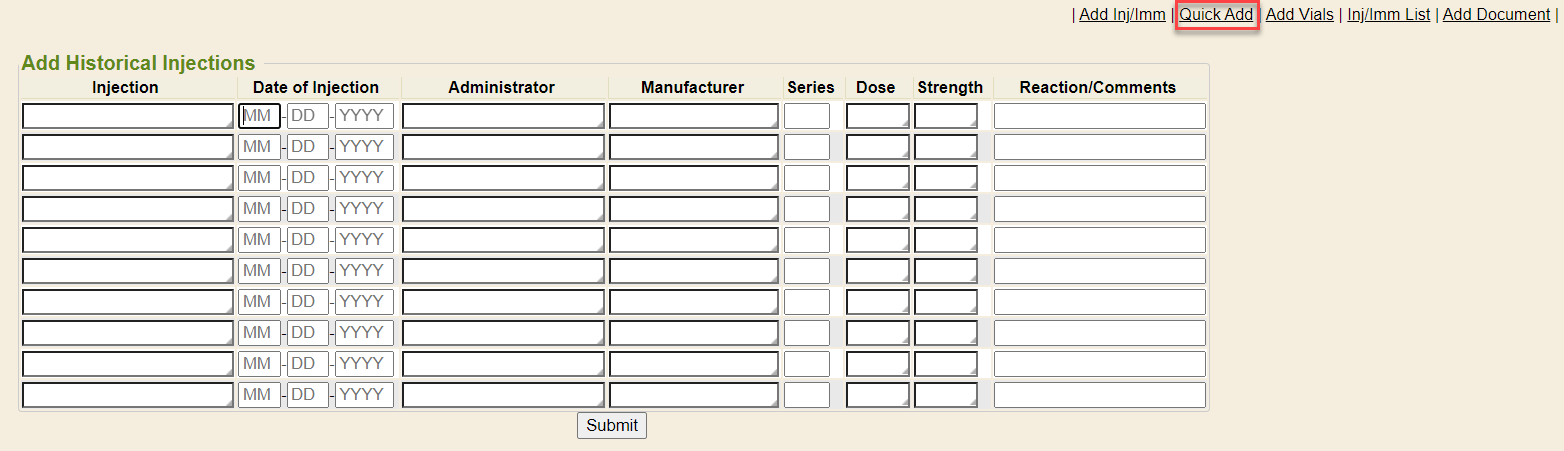The height and width of the screenshot is (451, 1564).
Task: Open the Add Document link
Action: click(x=1496, y=15)
